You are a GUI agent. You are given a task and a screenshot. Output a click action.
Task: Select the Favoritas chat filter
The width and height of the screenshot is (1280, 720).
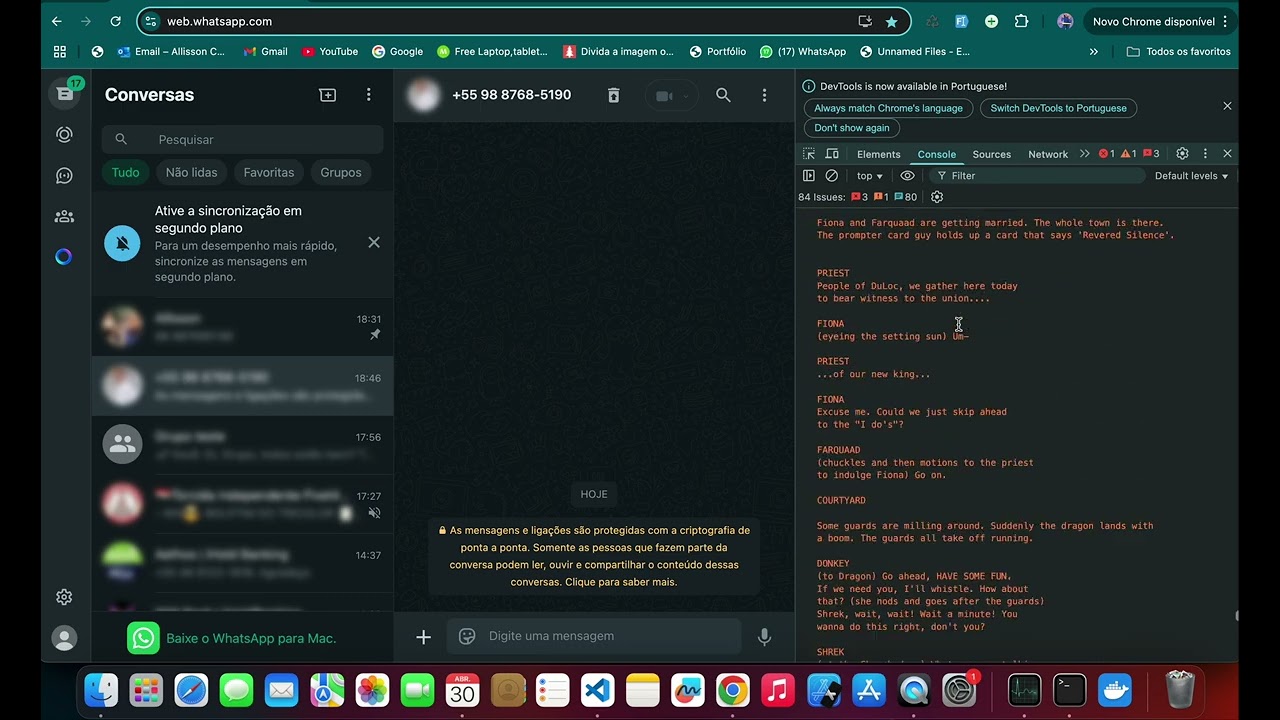(269, 173)
